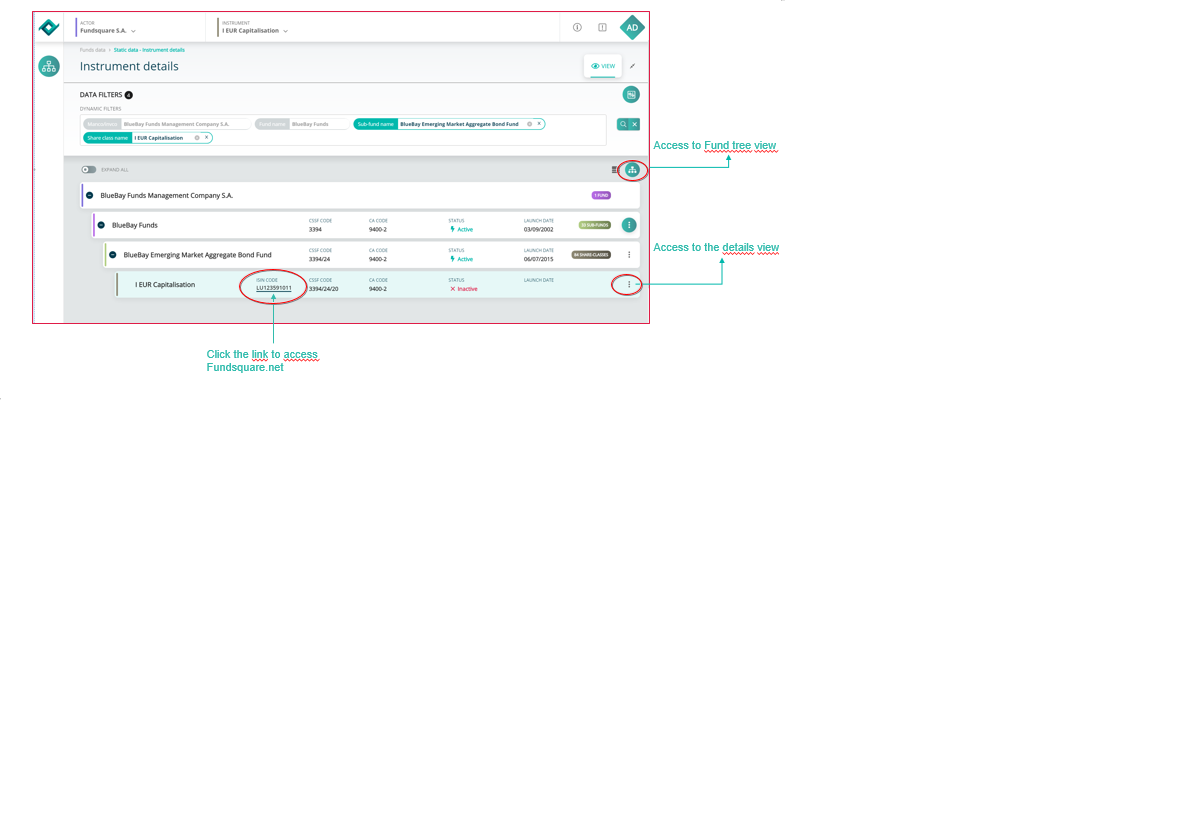The image size is (1185, 830).
Task: Click launch date 03/09/2002
Action: click(539, 229)
